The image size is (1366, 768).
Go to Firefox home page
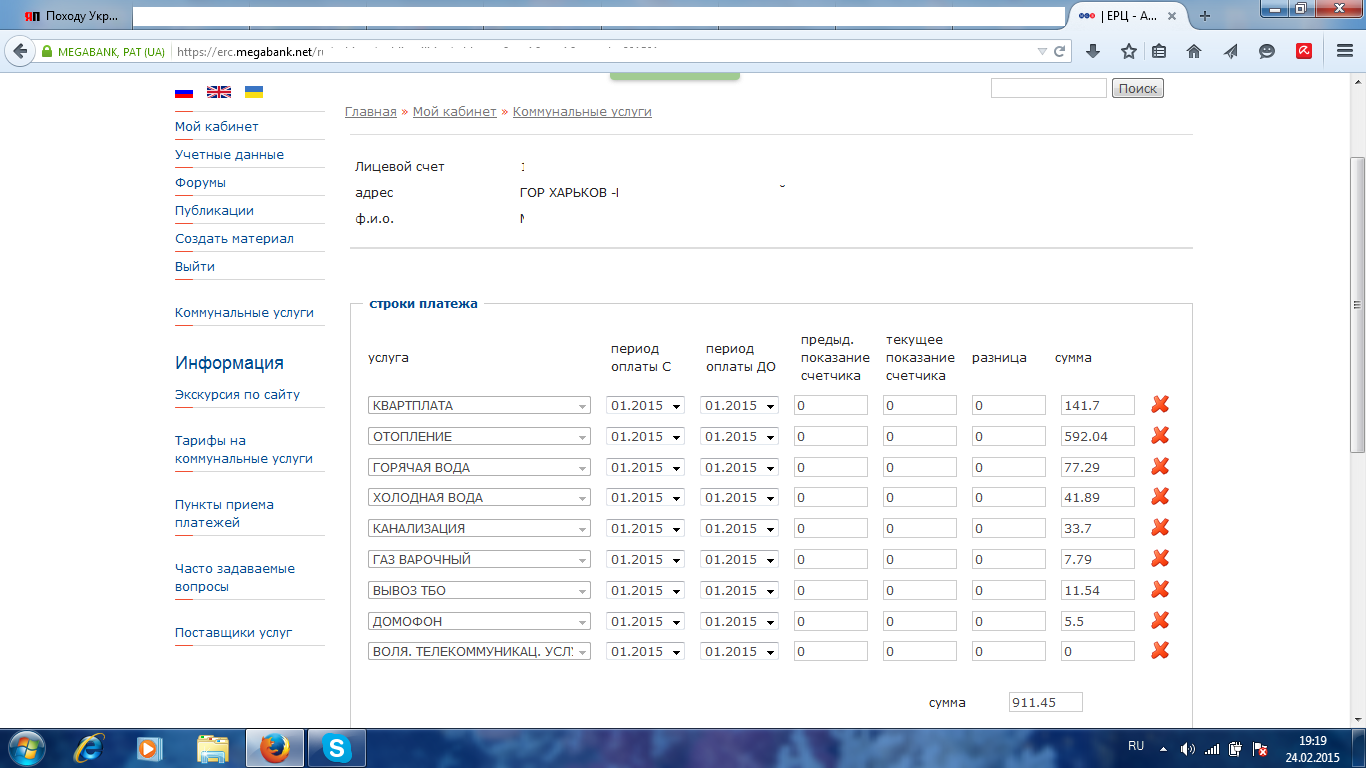pyautogui.click(x=1194, y=51)
